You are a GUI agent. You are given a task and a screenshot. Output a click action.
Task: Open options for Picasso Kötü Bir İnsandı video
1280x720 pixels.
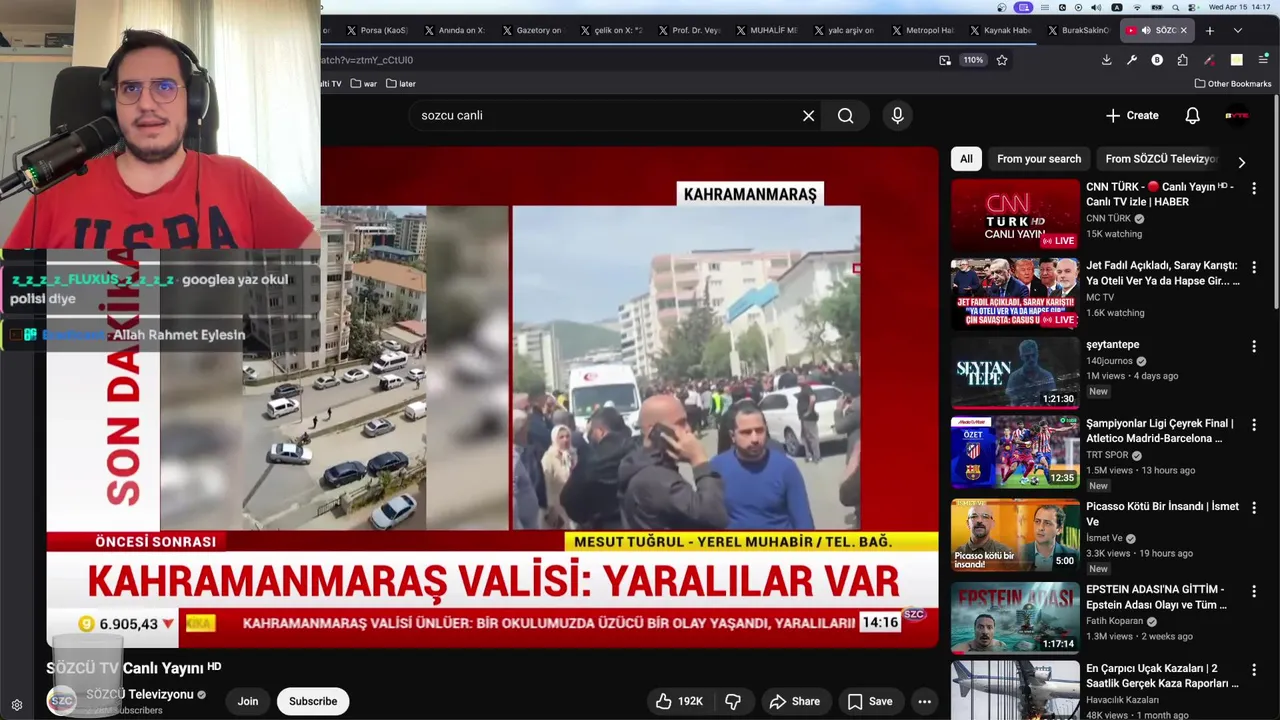(x=1253, y=508)
